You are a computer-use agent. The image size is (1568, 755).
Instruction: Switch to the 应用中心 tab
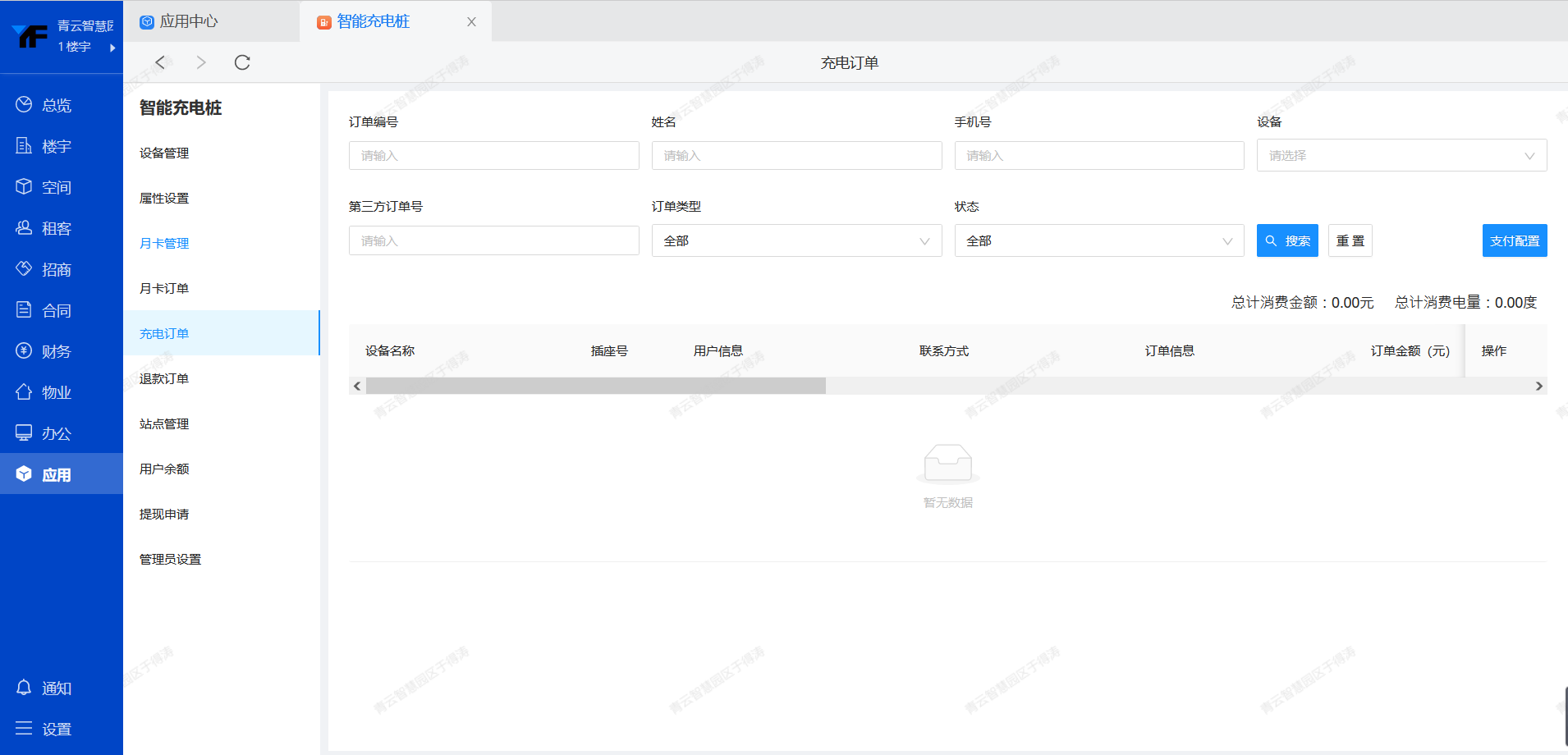[x=188, y=21]
